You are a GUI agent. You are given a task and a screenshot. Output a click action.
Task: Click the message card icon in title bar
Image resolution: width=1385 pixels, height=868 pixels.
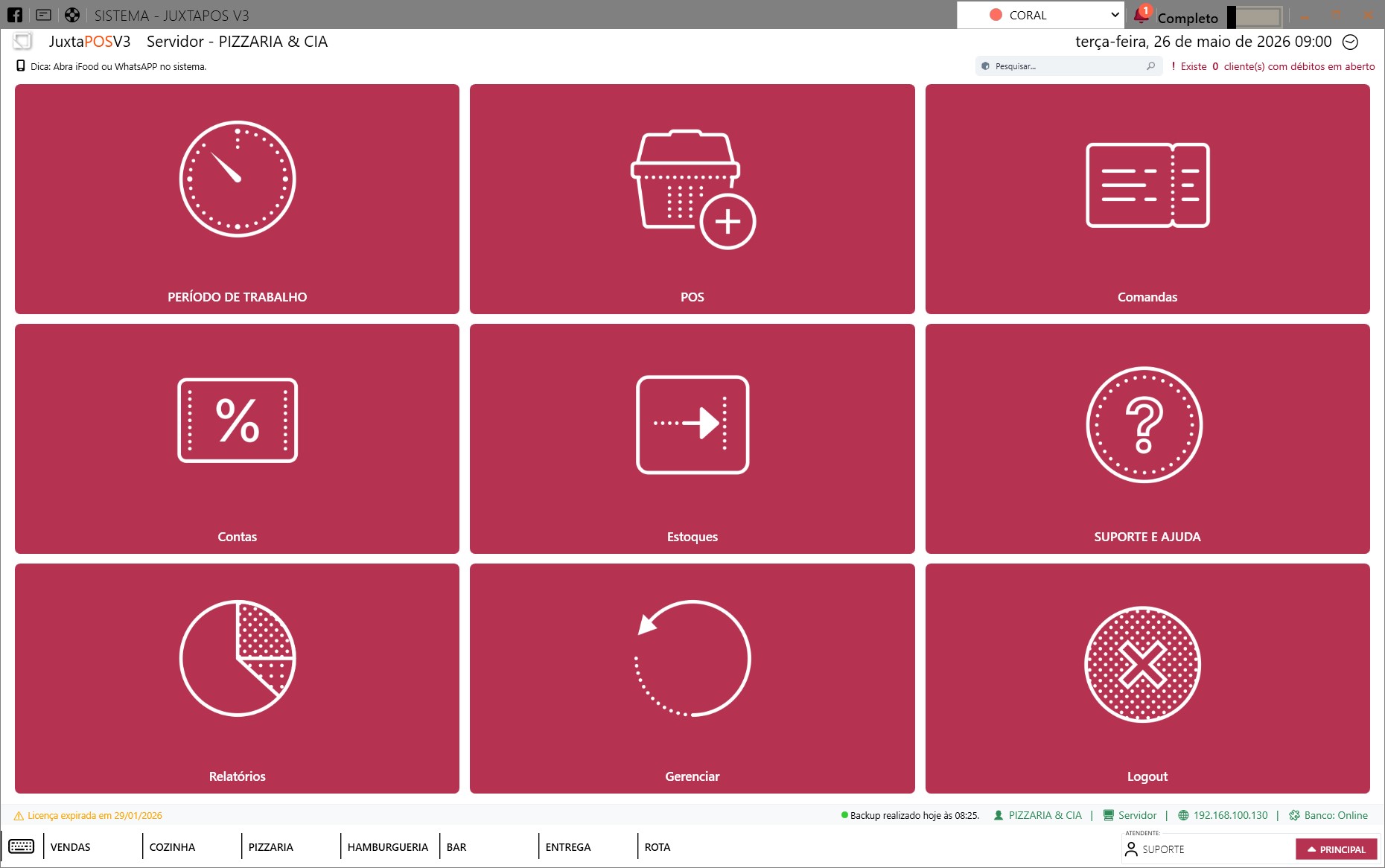coord(43,15)
